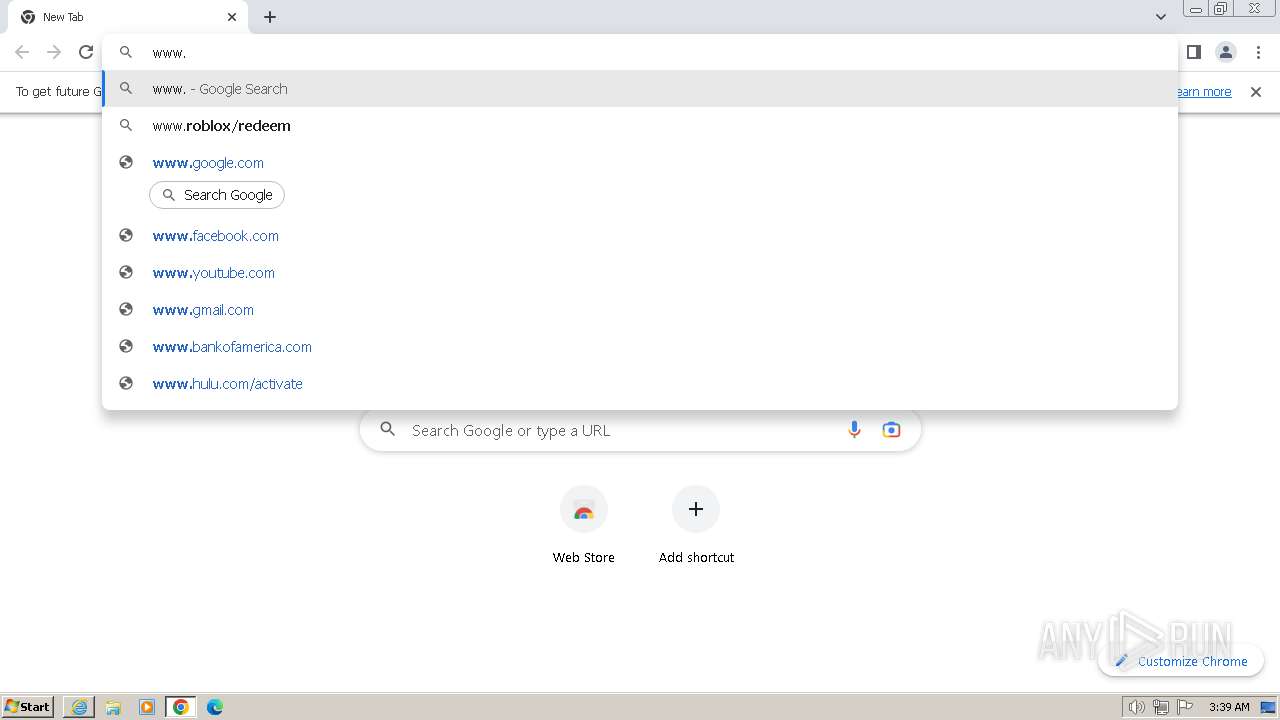This screenshot has width=1280, height=720.
Task: Open Google Lens image search camera icon
Action: 891,430
